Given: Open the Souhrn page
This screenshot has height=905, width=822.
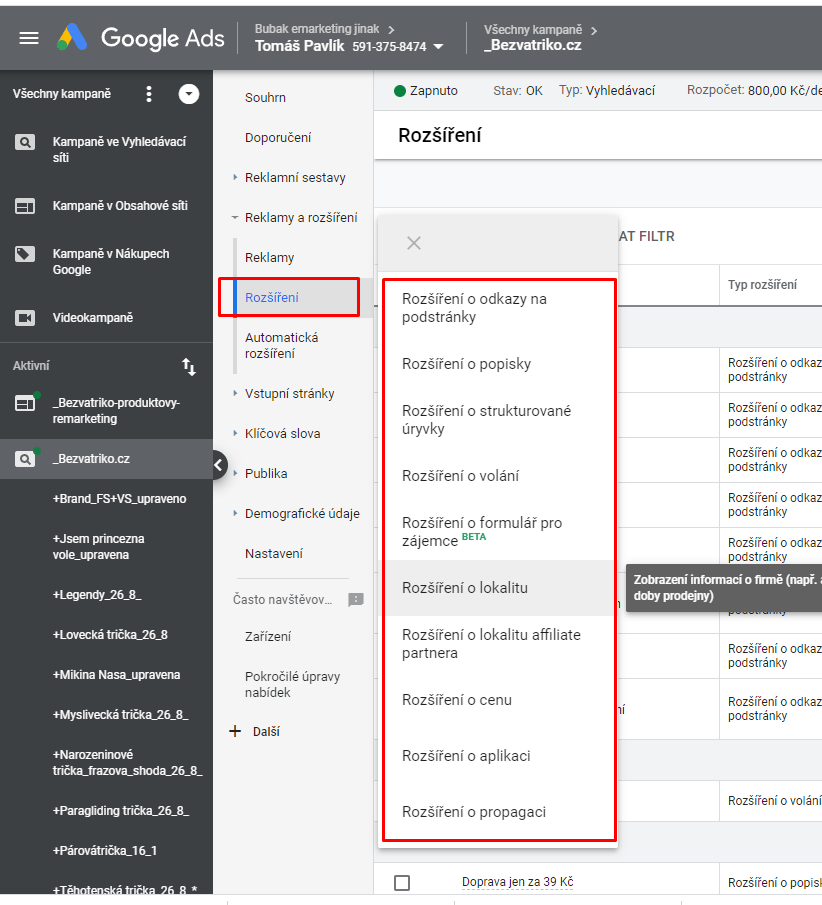Looking at the screenshot, I should pos(265,98).
